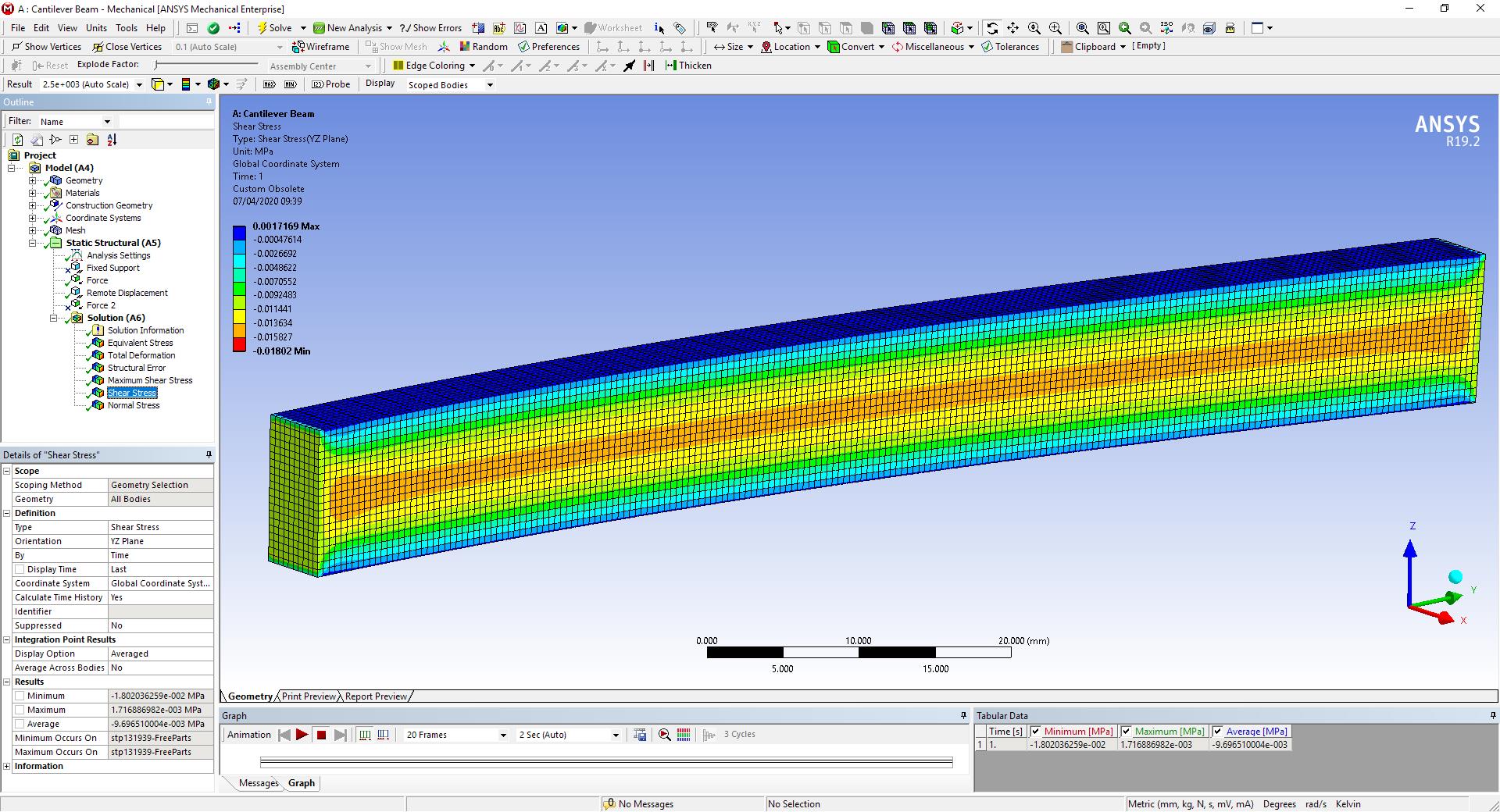Click the Box Zoom icon
Viewport: 1500px width, 812px height.
pyautogui.click(x=1103, y=28)
